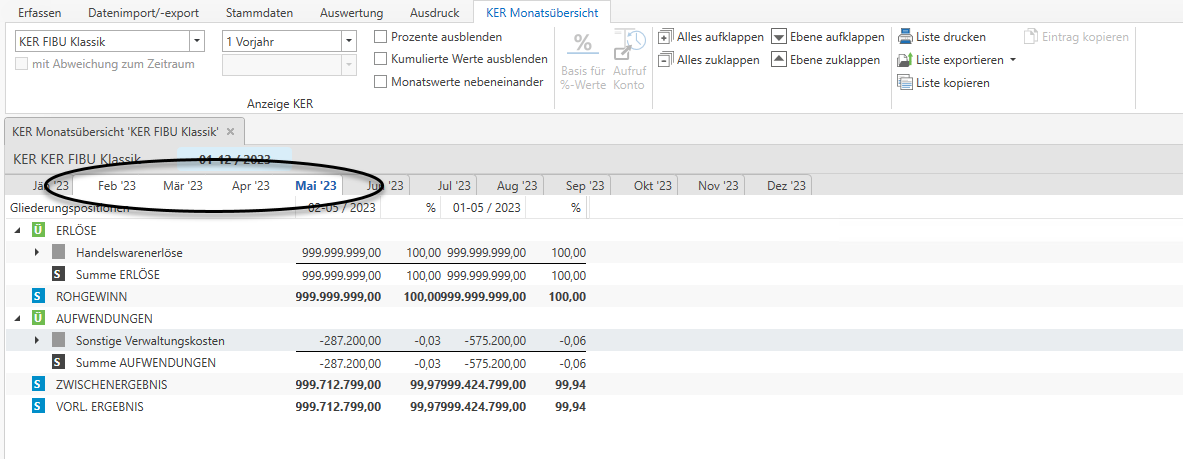Expand the Handelswarenerlöse row
Image resolution: width=1183 pixels, height=459 pixels.
click(37, 252)
